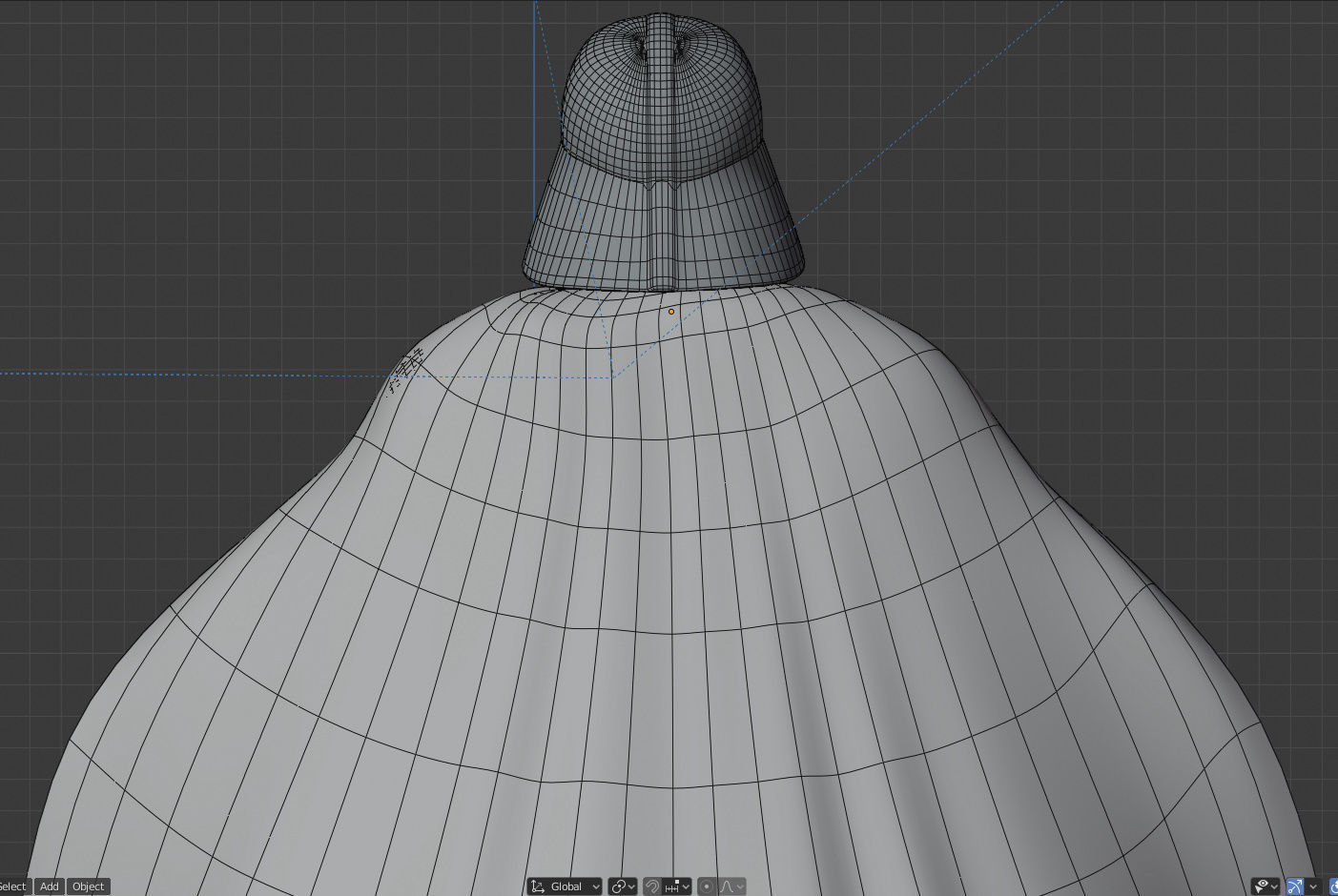The width and height of the screenshot is (1338, 896).
Task: Open the gizmo options dropdown arrow
Action: pyautogui.click(x=1312, y=886)
